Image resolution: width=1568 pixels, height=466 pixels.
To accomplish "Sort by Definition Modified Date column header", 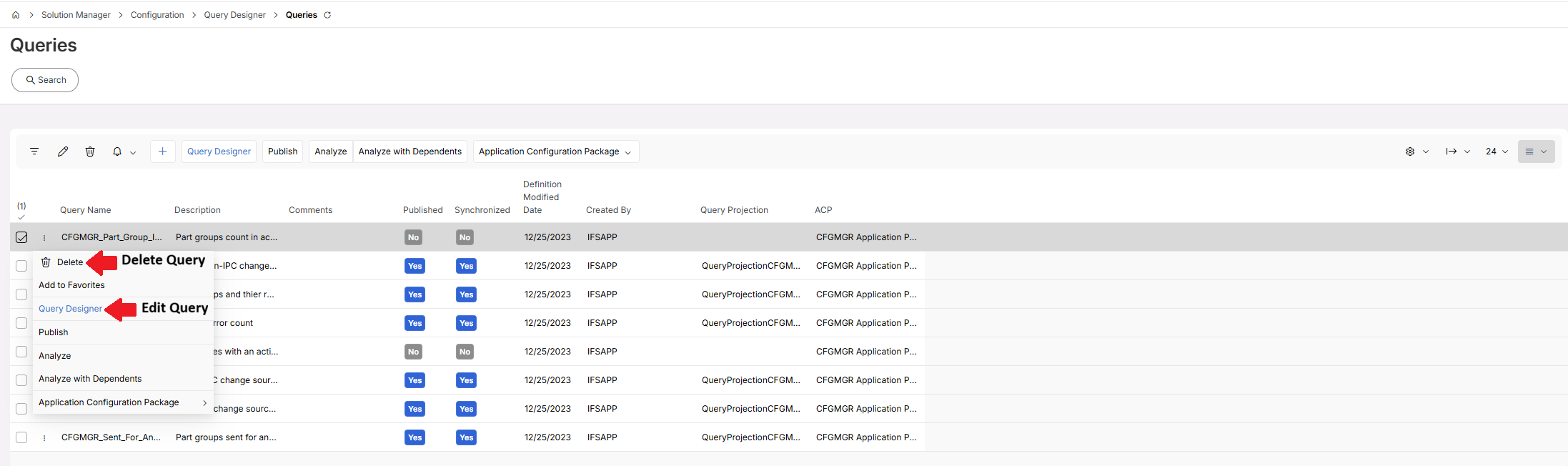I will [542, 197].
